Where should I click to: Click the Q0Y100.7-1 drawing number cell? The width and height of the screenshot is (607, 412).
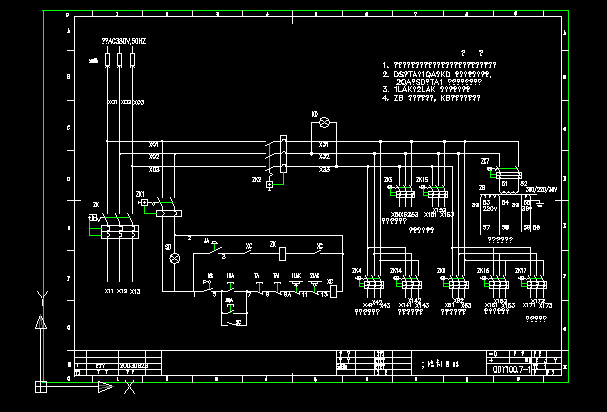[x=511, y=369]
